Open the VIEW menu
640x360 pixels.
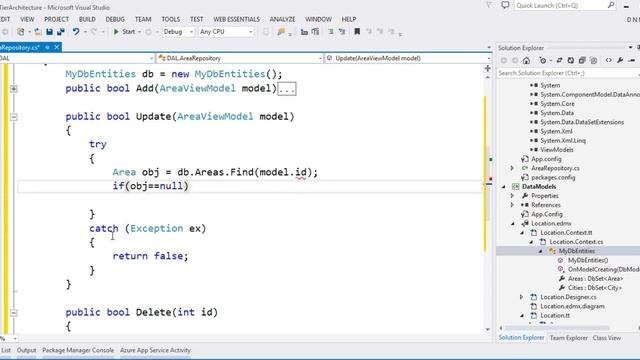27,19
